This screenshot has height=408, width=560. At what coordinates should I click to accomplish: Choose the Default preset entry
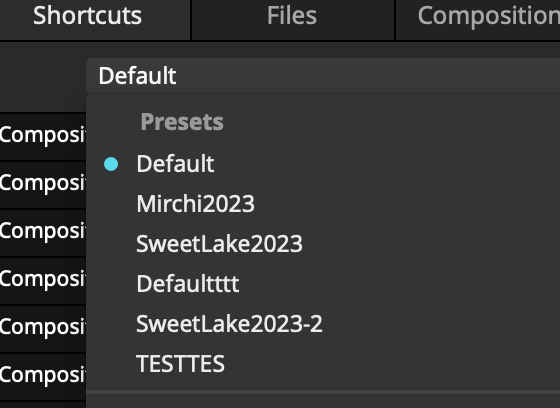coord(175,164)
